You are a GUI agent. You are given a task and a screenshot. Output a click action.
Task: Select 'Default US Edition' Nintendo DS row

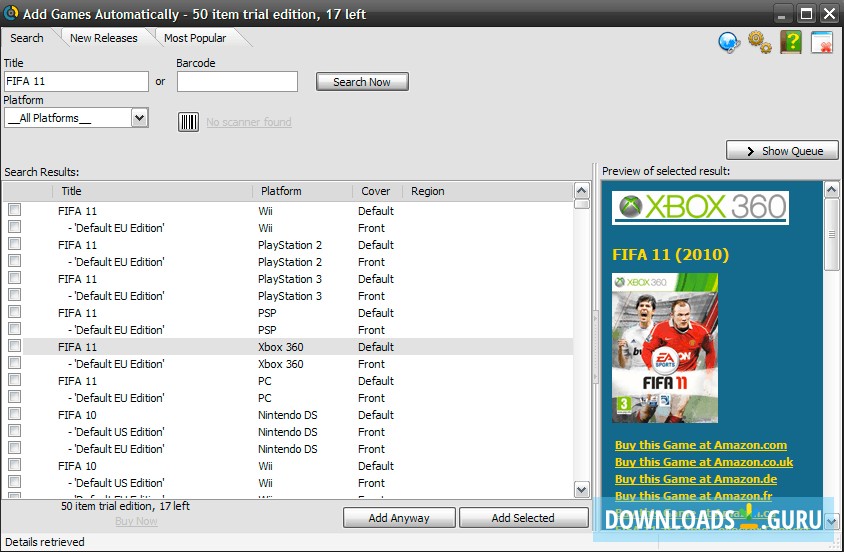[x=298, y=431]
